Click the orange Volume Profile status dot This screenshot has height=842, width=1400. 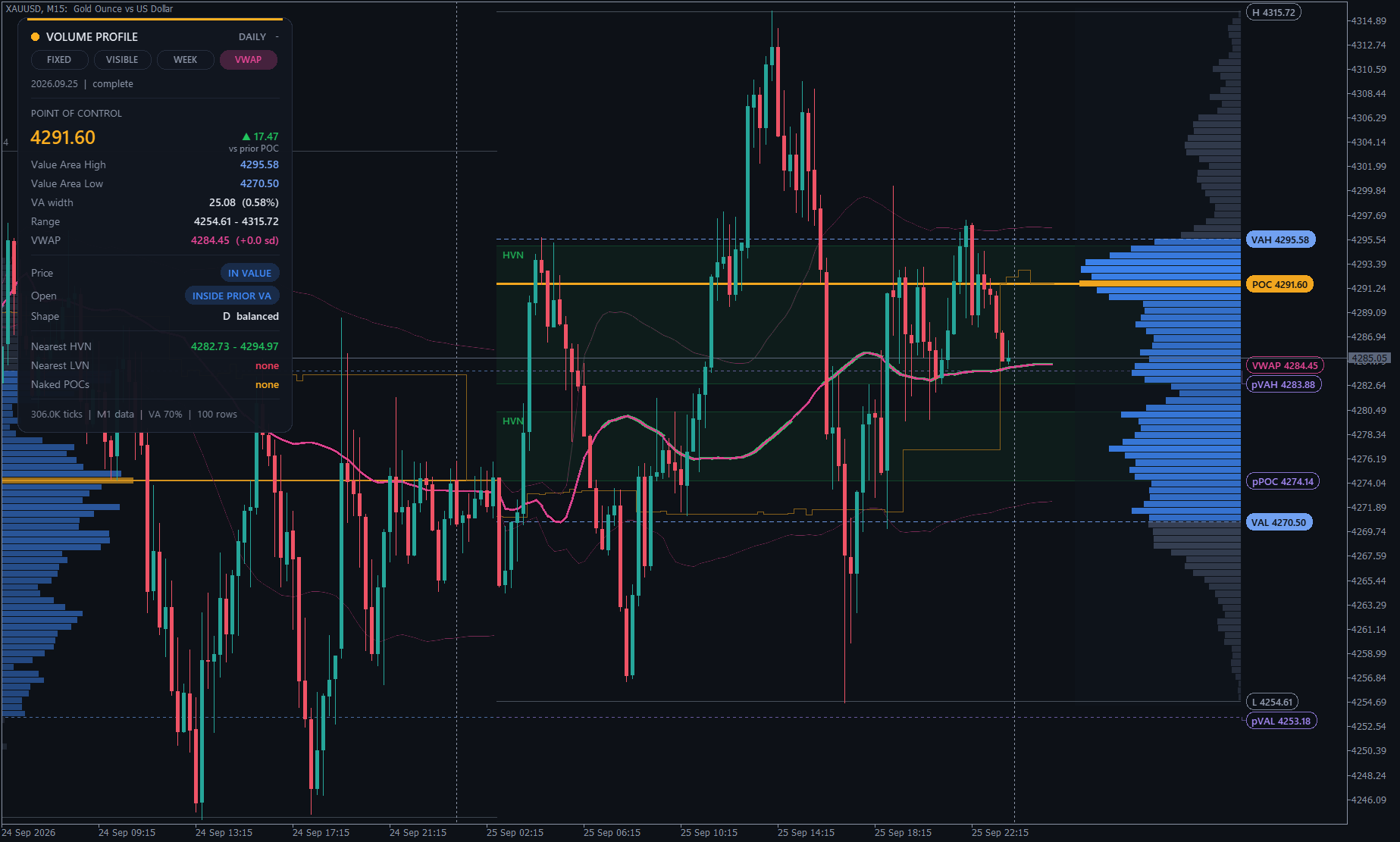tap(35, 36)
